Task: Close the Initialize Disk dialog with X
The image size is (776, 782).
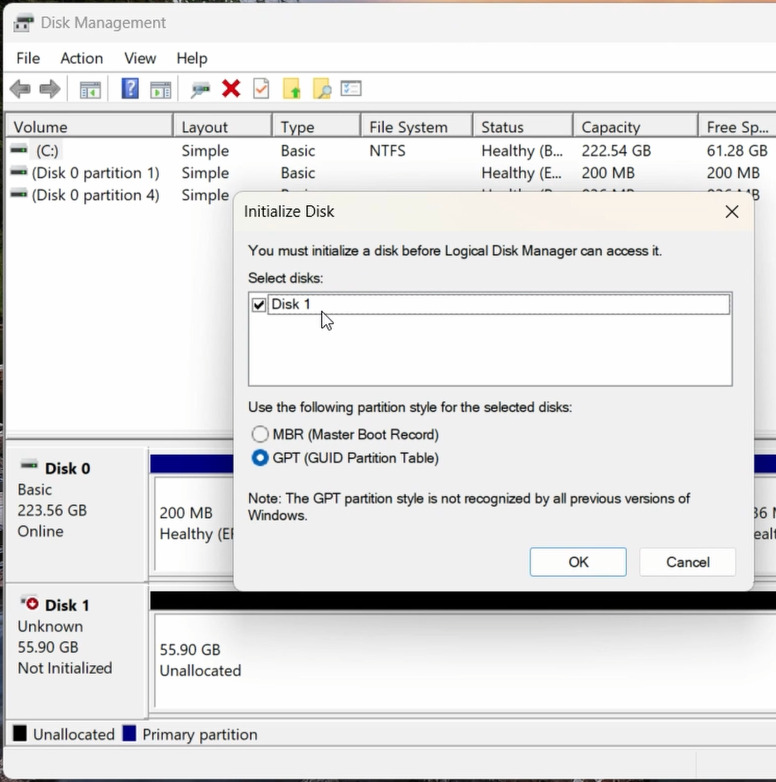Action: 732,212
